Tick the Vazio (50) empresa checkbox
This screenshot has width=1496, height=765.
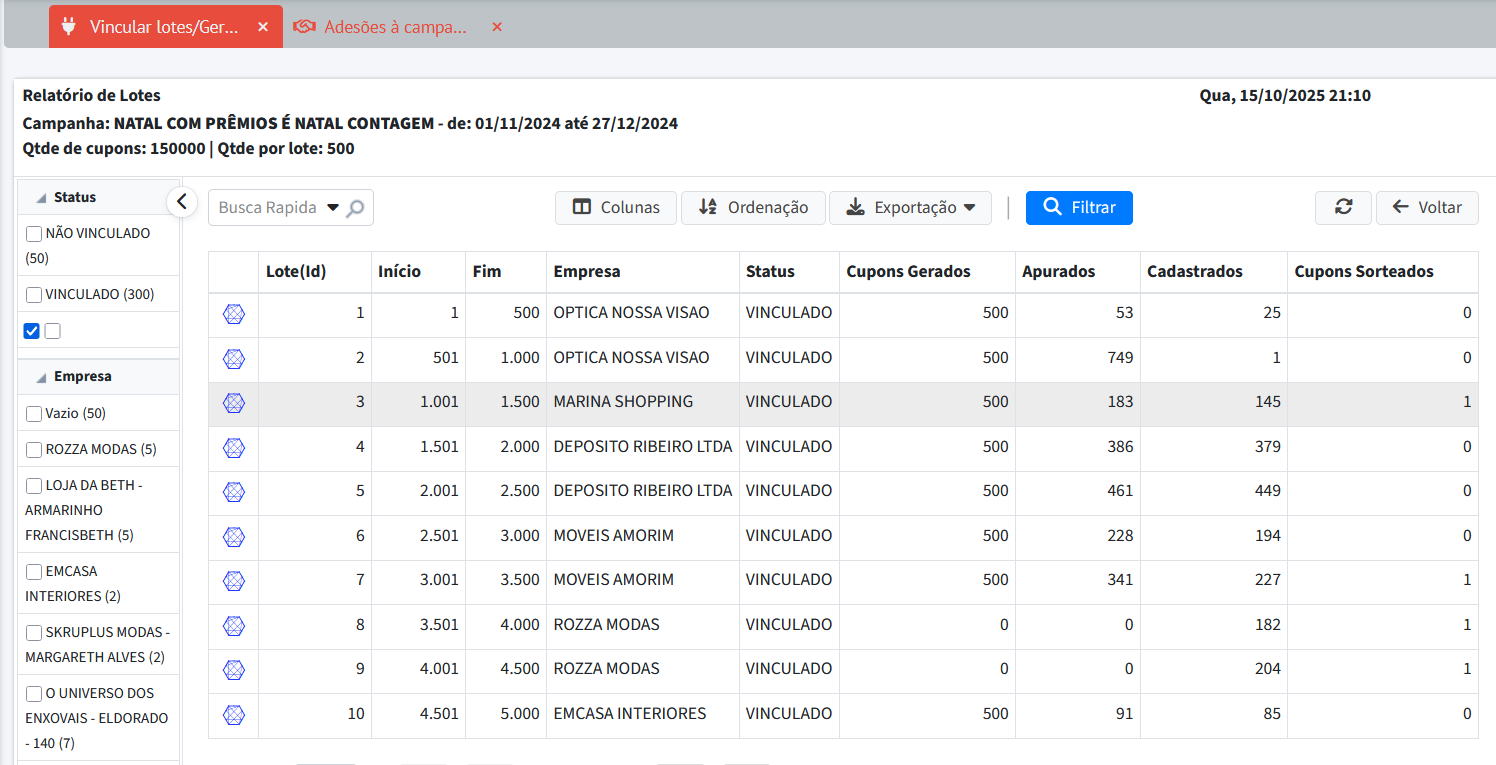(x=34, y=414)
